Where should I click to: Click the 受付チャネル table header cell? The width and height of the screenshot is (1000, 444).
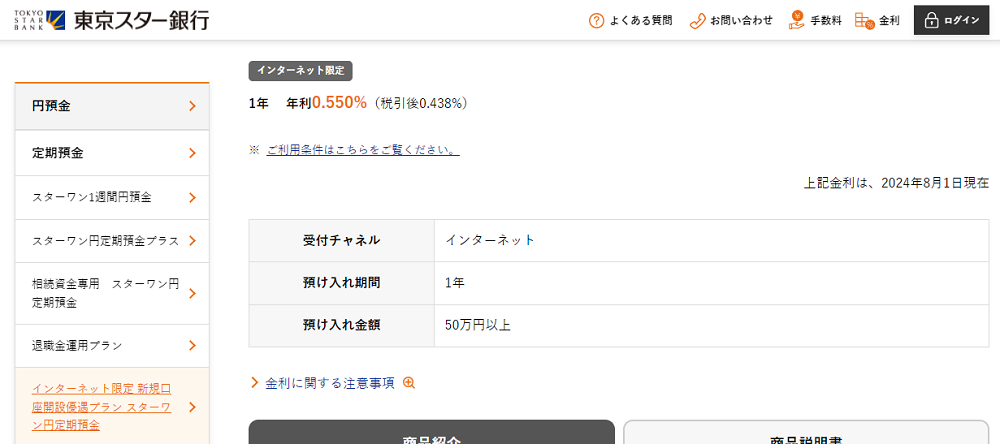[x=342, y=240]
